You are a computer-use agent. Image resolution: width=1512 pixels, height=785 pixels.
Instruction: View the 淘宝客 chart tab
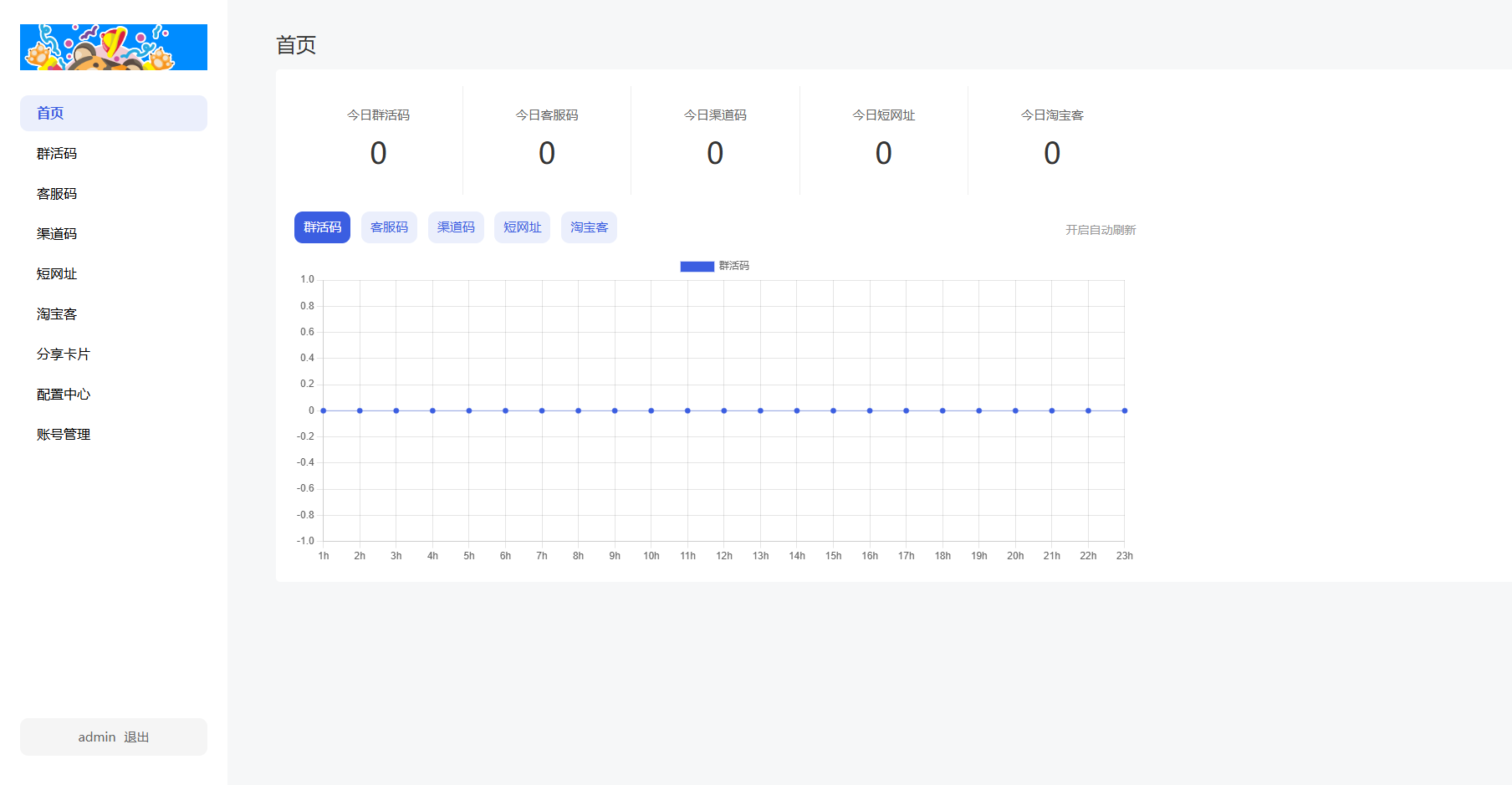[589, 227]
